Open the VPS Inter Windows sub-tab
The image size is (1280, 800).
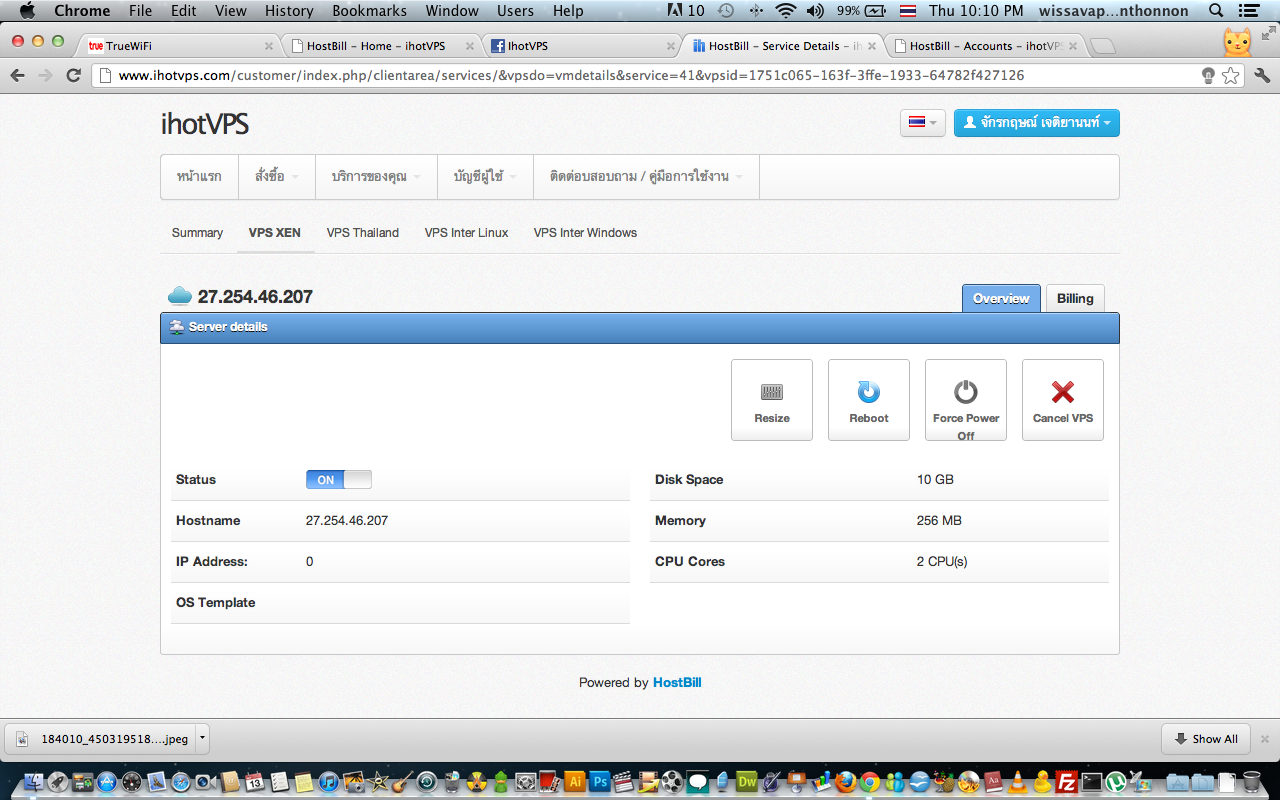(x=585, y=233)
